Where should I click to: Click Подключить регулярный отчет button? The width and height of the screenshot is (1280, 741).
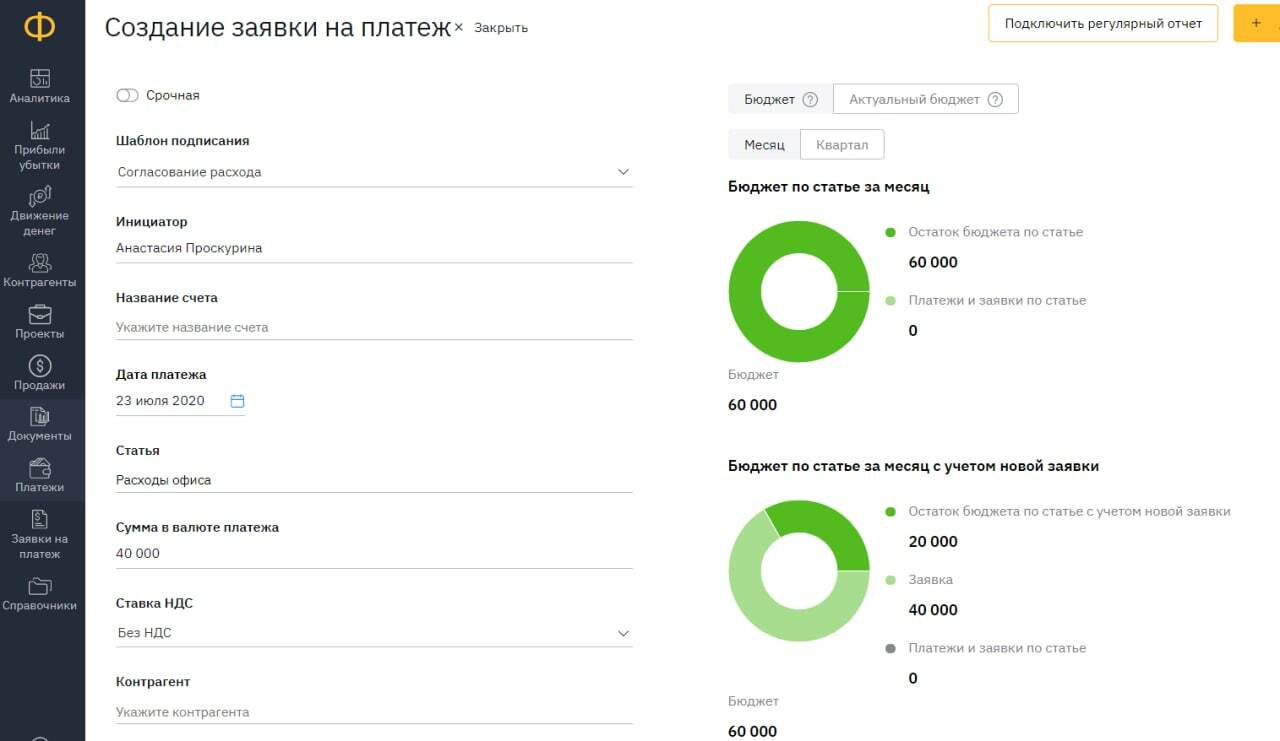1103,23
